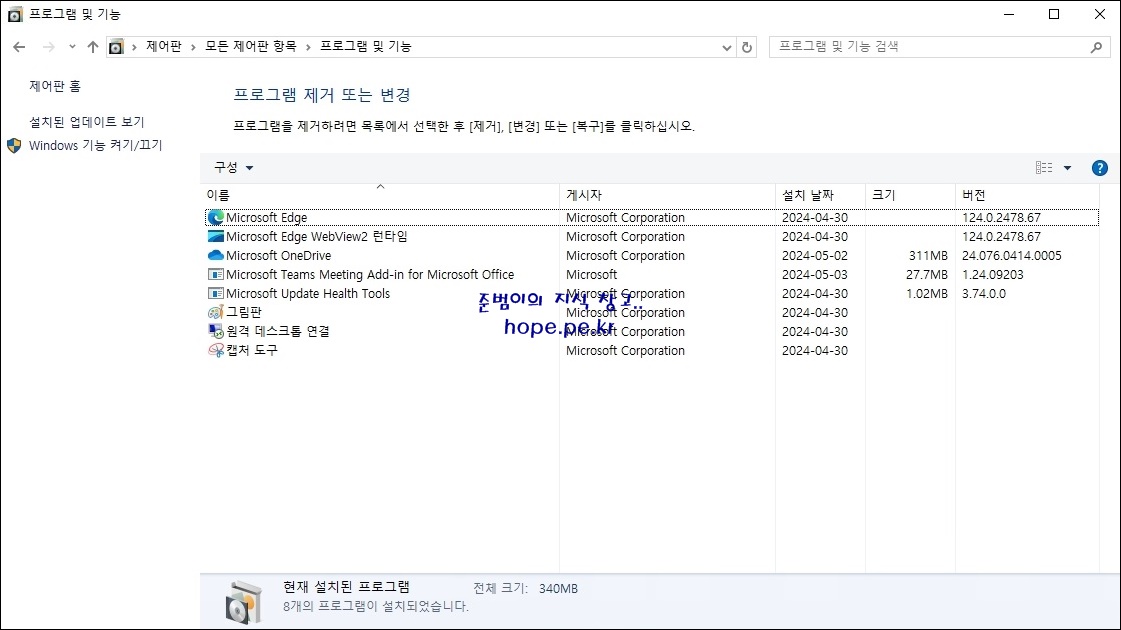Select Microsoft Edge WebView2 런타임 entry
This screenshot has width=1121, height=630.
click(x=317, y=236)
